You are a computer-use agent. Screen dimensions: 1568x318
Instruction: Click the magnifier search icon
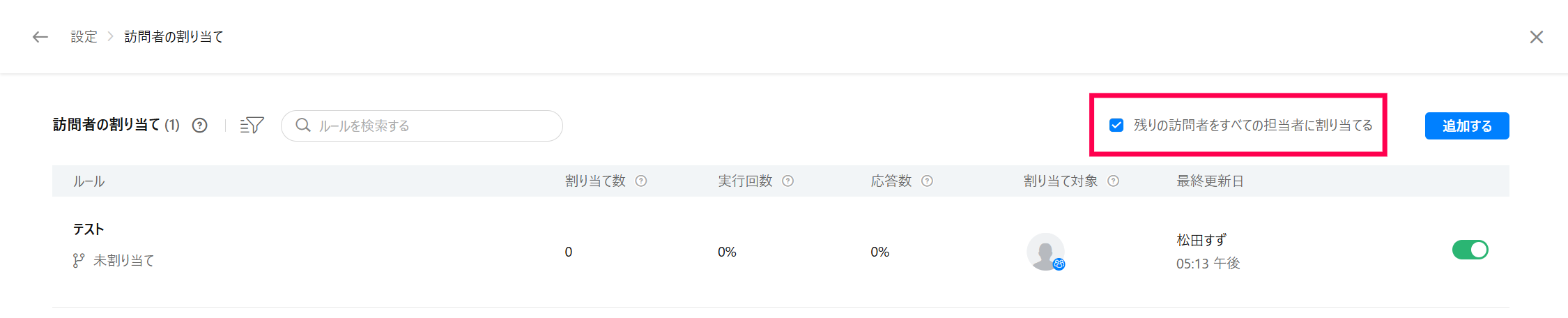coord(303,126)
